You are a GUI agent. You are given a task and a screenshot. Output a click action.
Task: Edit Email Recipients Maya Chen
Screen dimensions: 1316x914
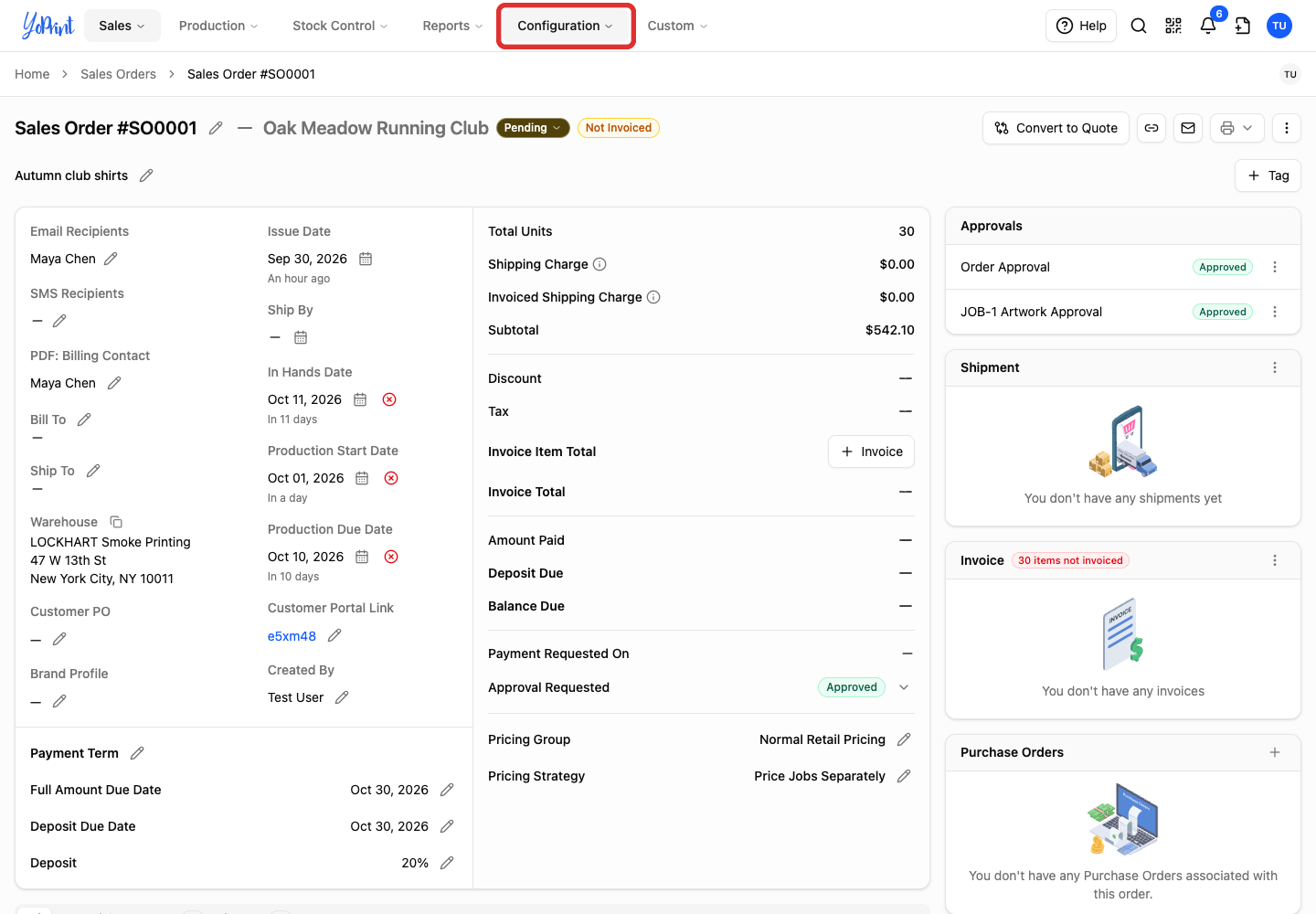(111, 259)
